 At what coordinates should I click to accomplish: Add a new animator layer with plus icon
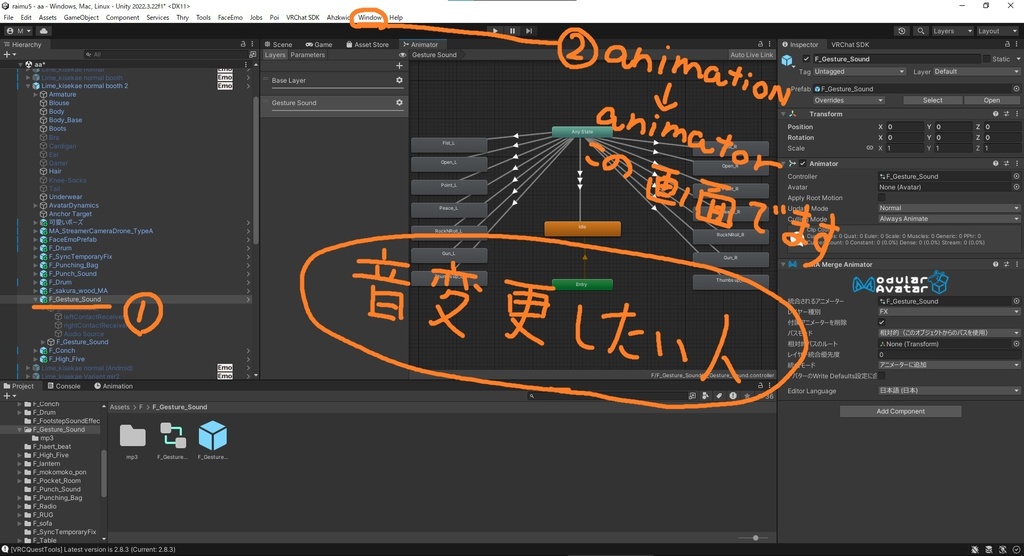[x=399, y=65]
